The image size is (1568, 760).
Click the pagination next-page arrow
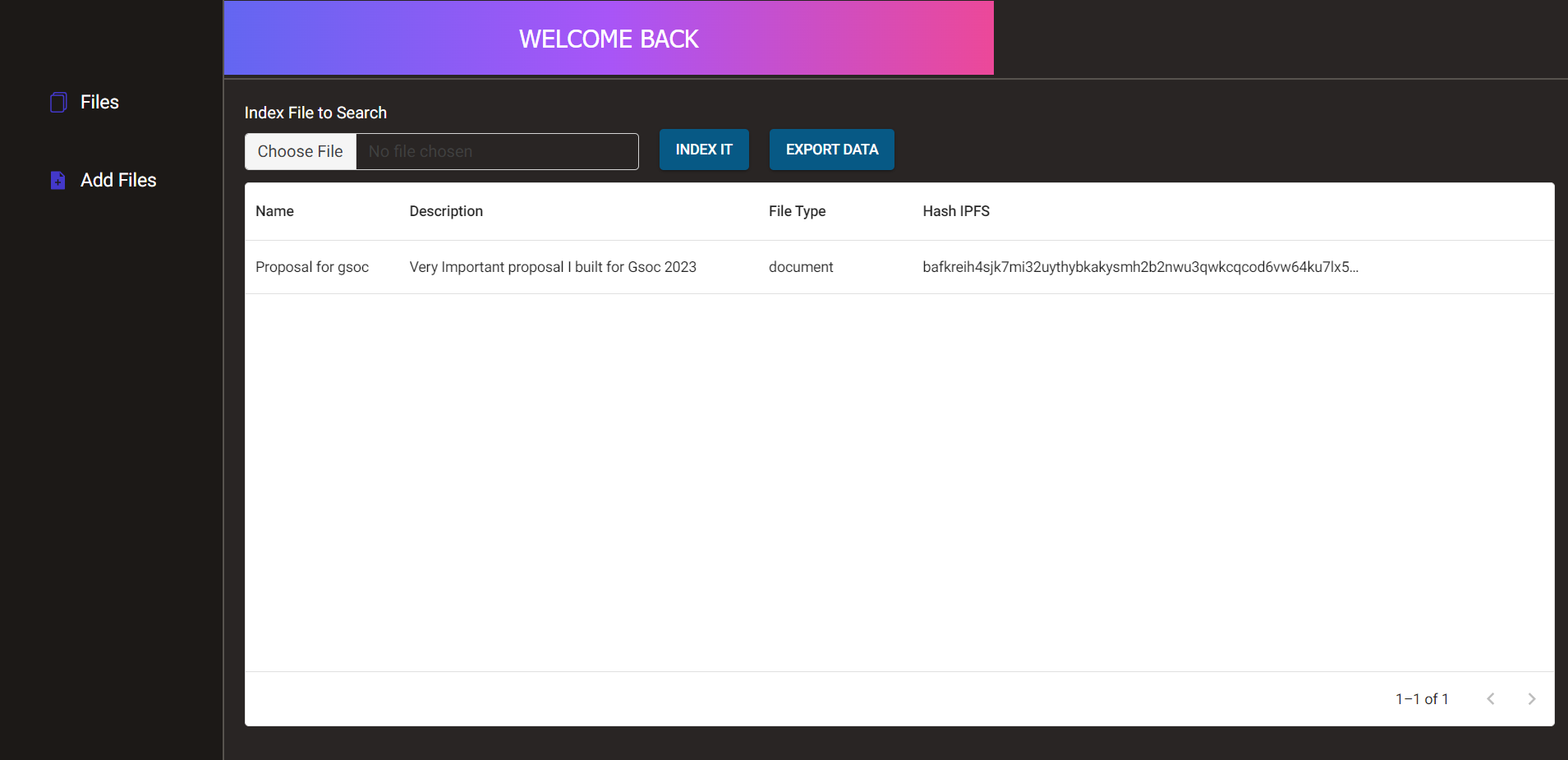(x=1531, y=698)
